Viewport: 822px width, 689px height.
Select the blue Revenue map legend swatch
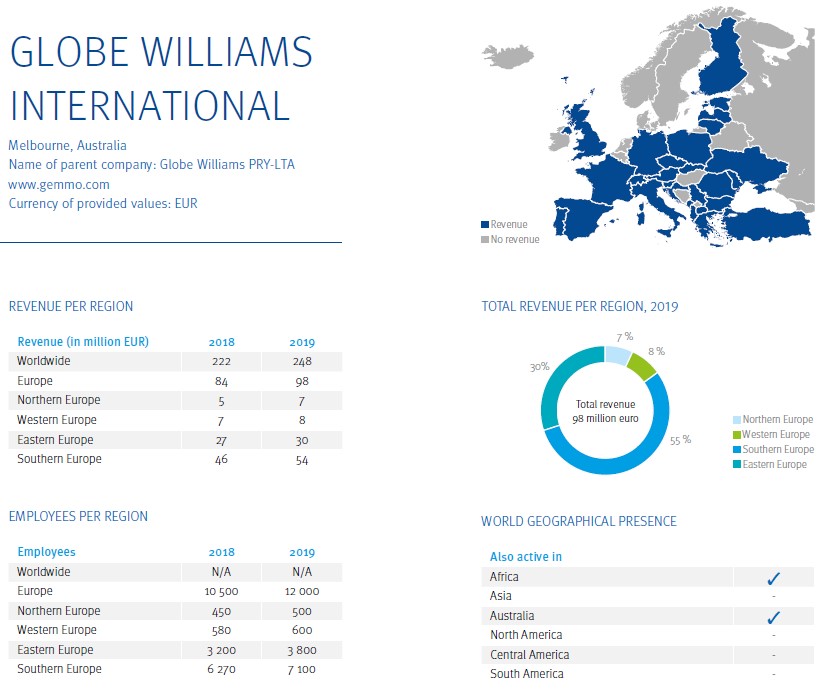pos(485,225)
